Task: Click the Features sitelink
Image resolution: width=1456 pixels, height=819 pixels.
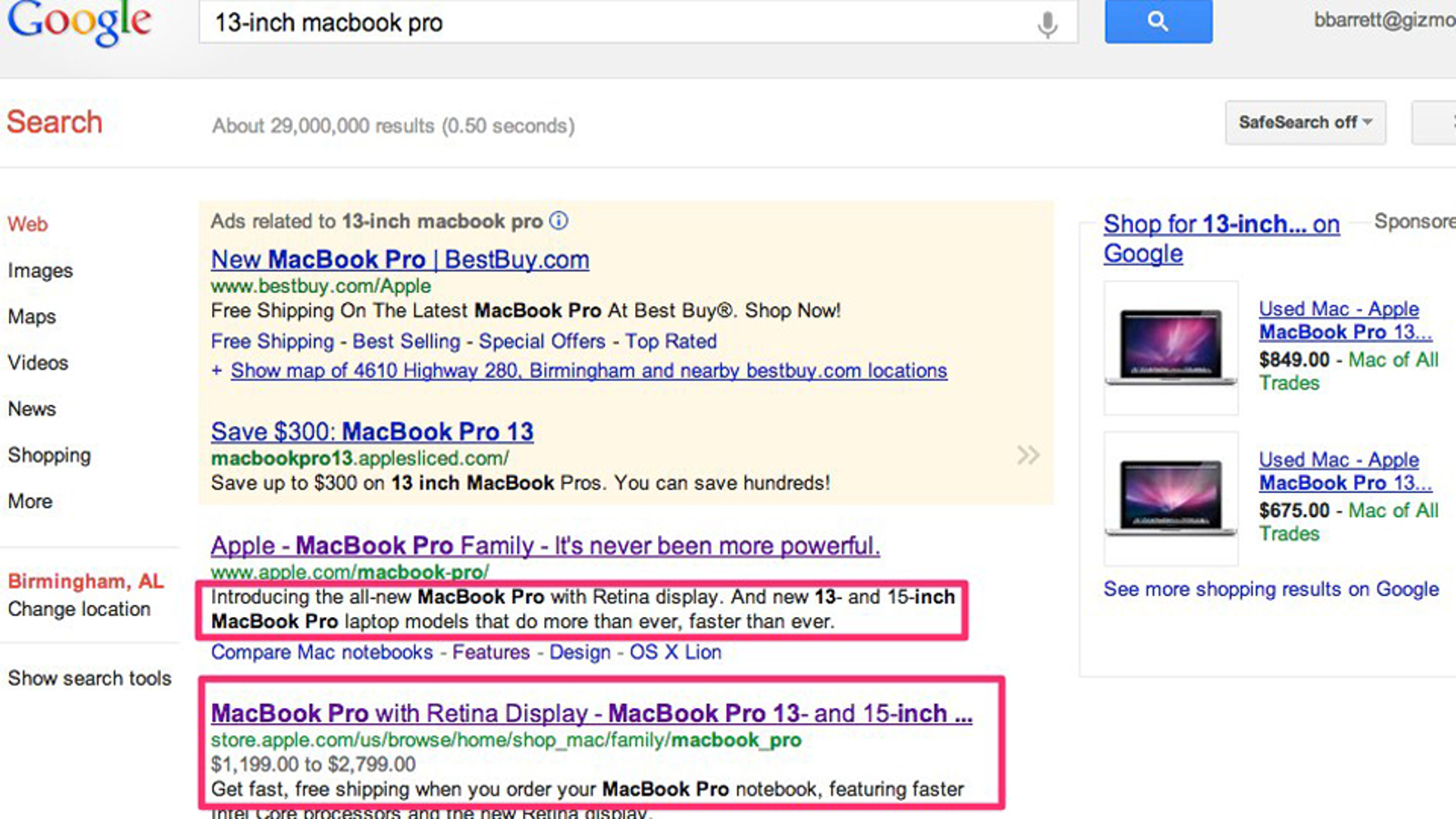Action: click(x=491, y=652)
